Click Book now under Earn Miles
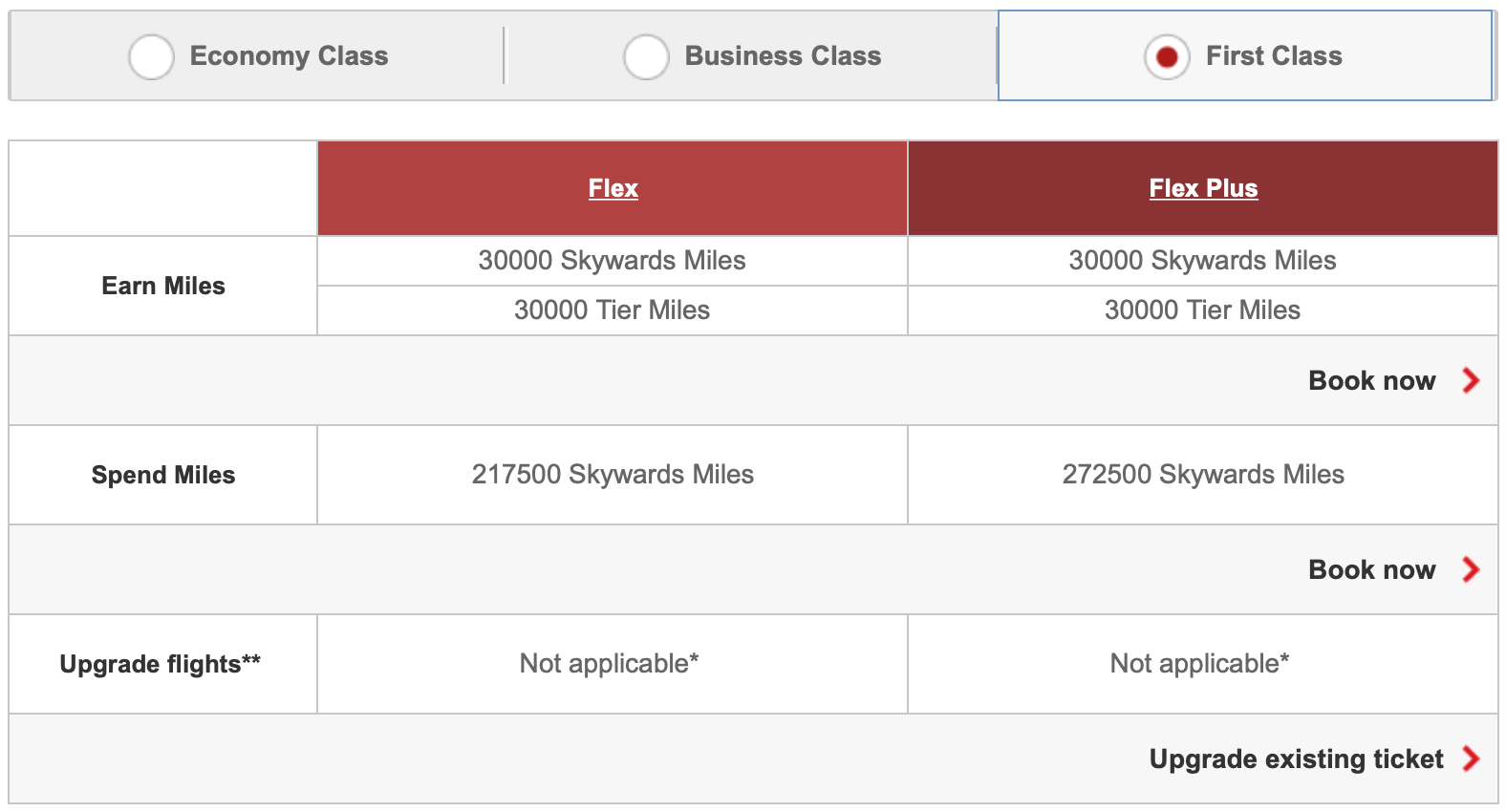Screen dimensions: 1506x812 pos(1371,380)
